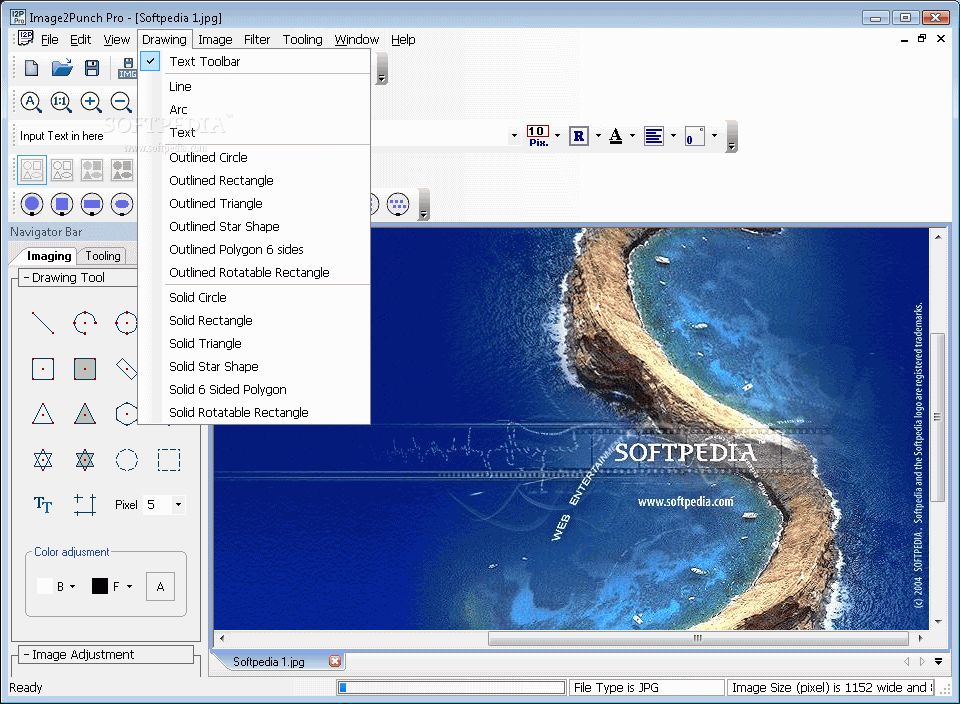Screen dimensions: 960x704
Task: Select the dashed circle selection tool
Action: tap(127, 460)
